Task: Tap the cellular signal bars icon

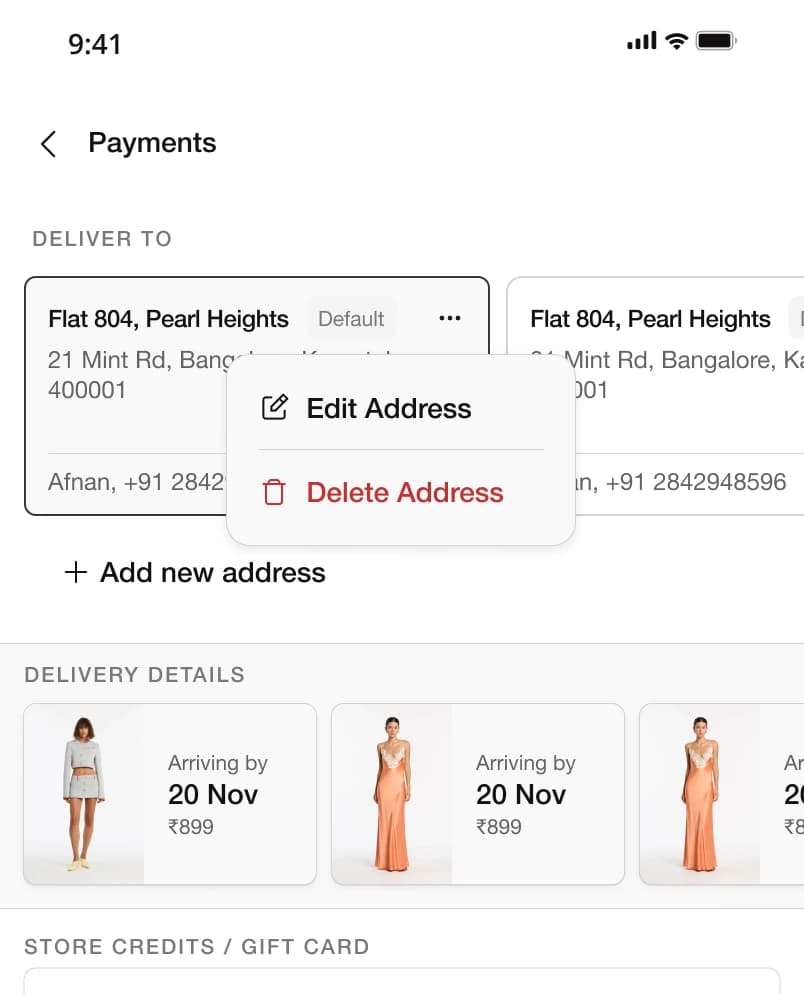Action: coord(641,41)
